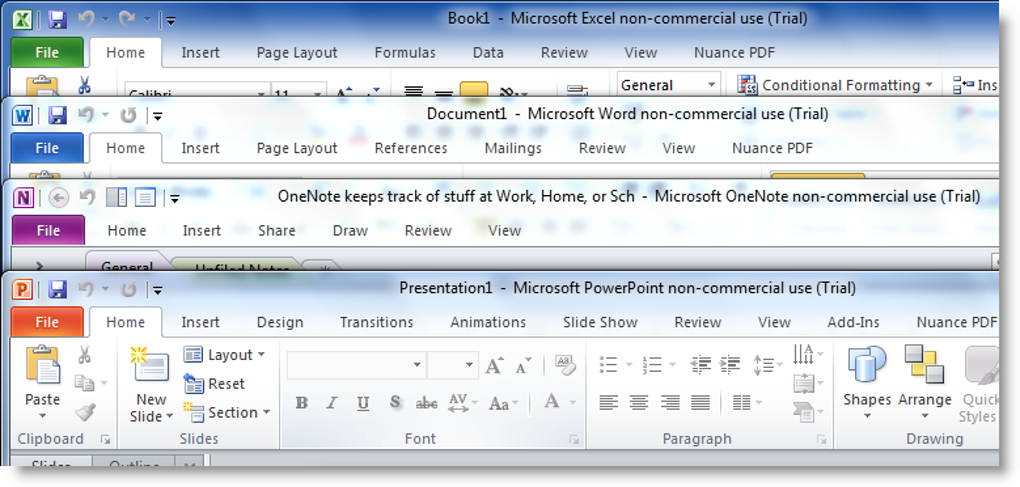Screen dimensions: 1020x487
Task: Click the blue File button in Word
Action: pyautogui.click(x=47, y=148)
